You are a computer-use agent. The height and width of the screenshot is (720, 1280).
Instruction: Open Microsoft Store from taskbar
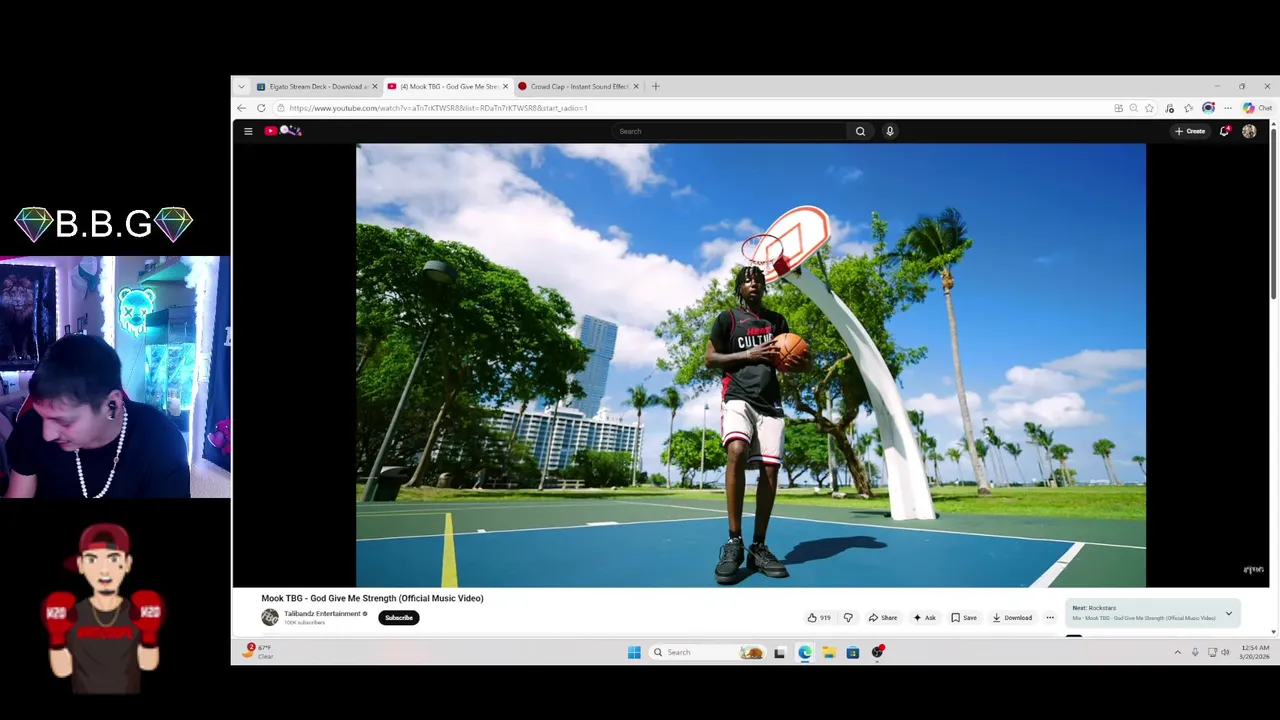pyautogui.click(x=853, y=652)
